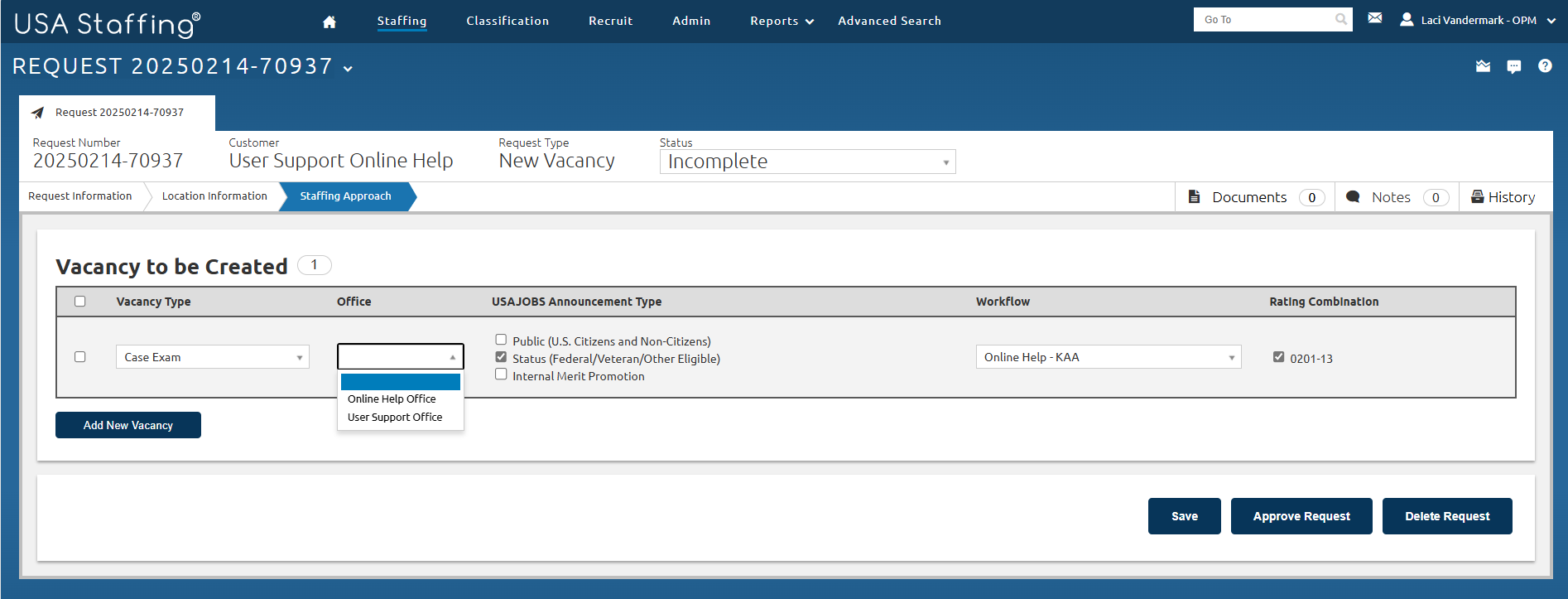Click the home icon in navigation bar
The width and height of the screenshot is (1568, 599).
(x=329, y=22)
